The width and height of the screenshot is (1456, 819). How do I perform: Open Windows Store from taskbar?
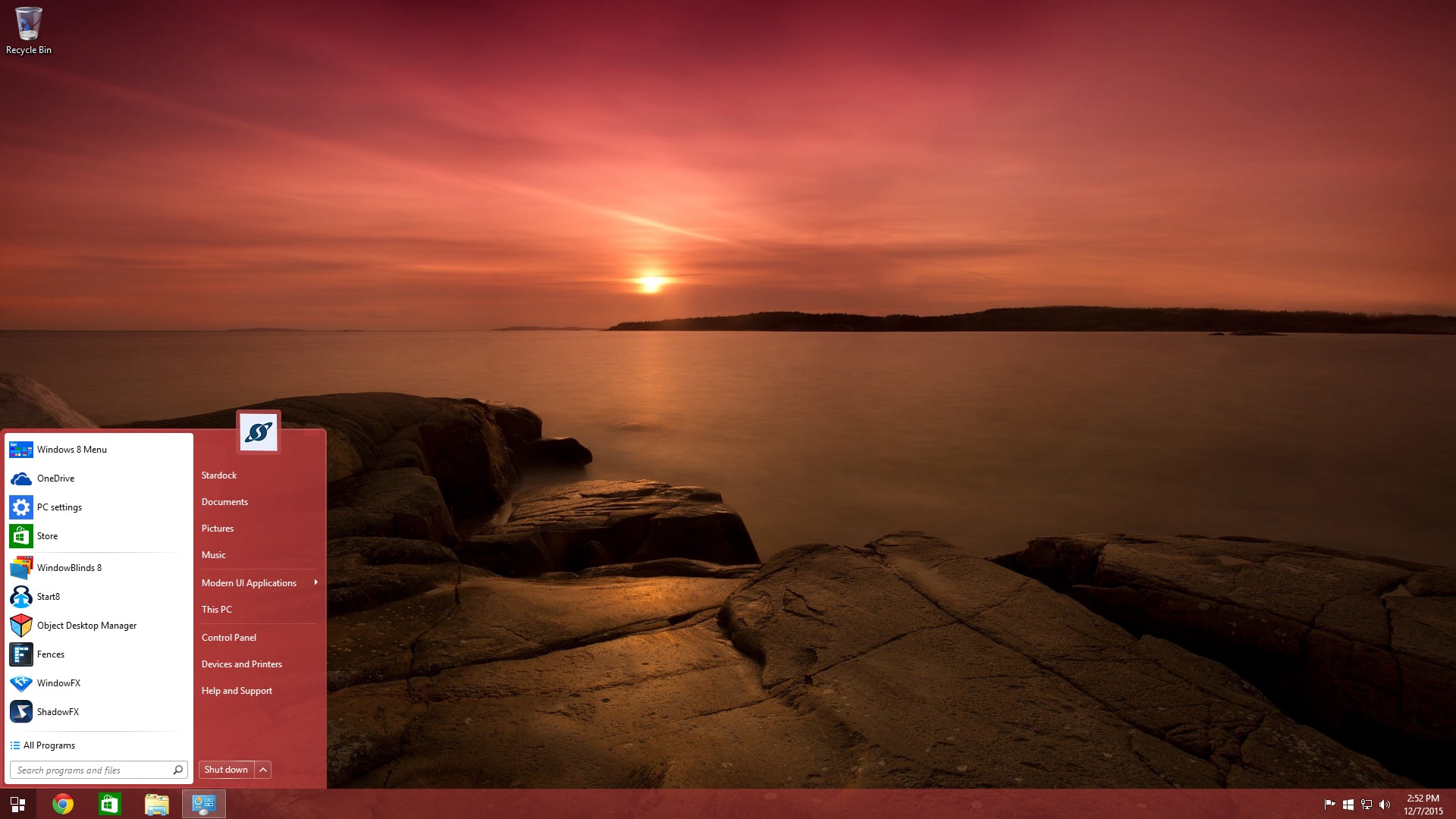click(110, 804)
